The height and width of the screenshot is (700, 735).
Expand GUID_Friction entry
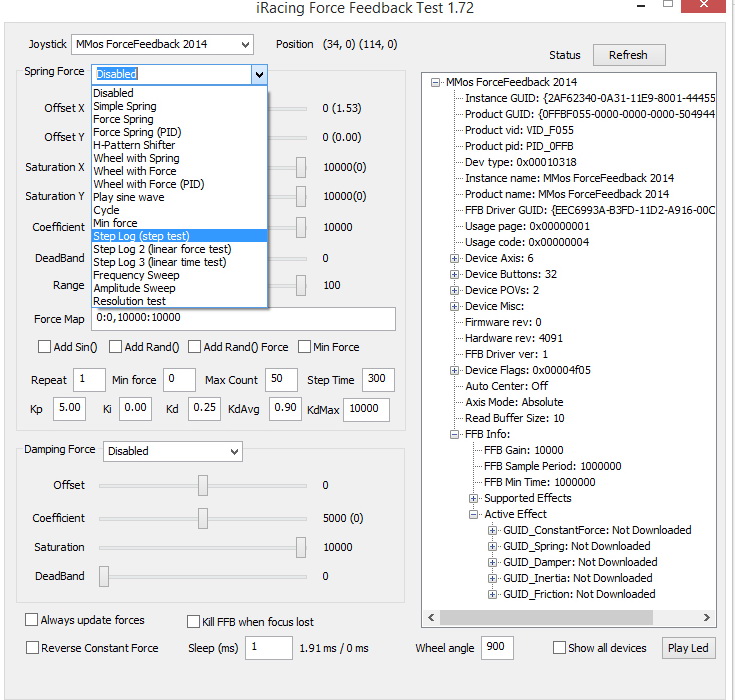click(x=492, y=595)
